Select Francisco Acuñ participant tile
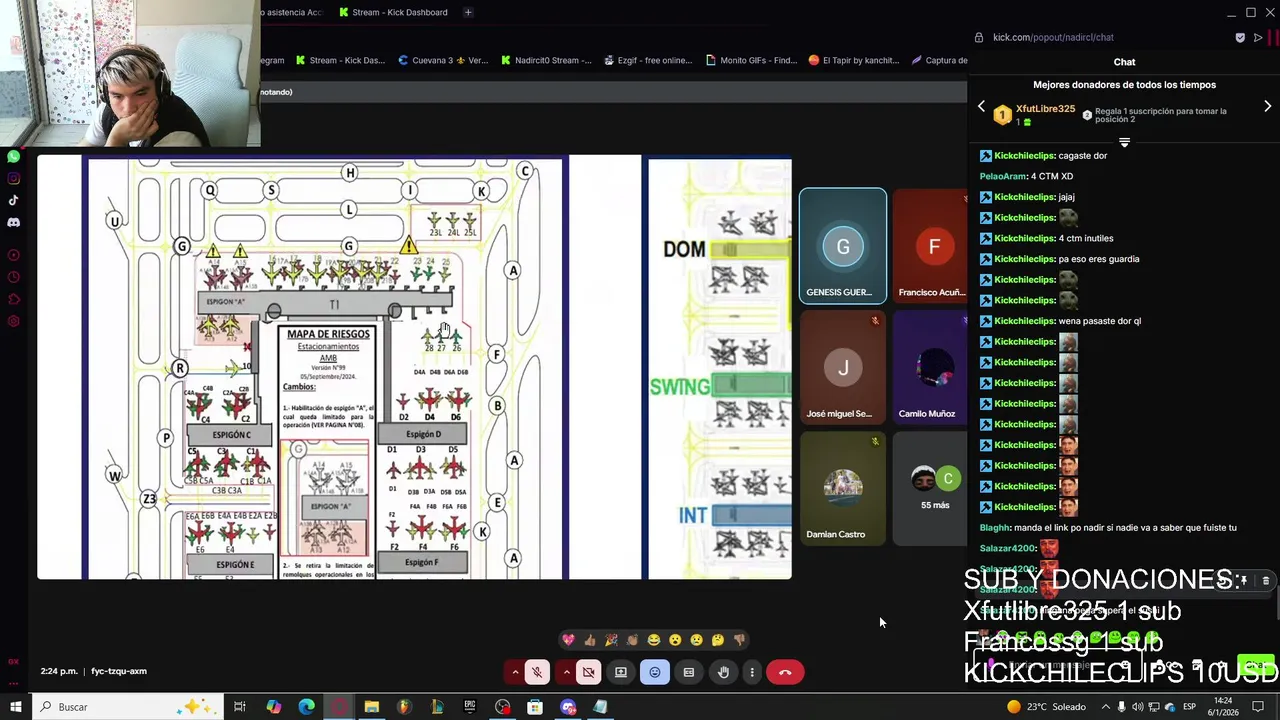The image size is (1280, 720). pyautogui.click(x=930, y=246)
